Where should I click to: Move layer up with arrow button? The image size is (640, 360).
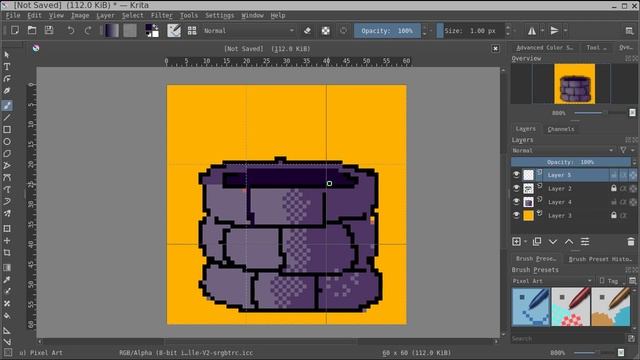click(x=569, y=242)
